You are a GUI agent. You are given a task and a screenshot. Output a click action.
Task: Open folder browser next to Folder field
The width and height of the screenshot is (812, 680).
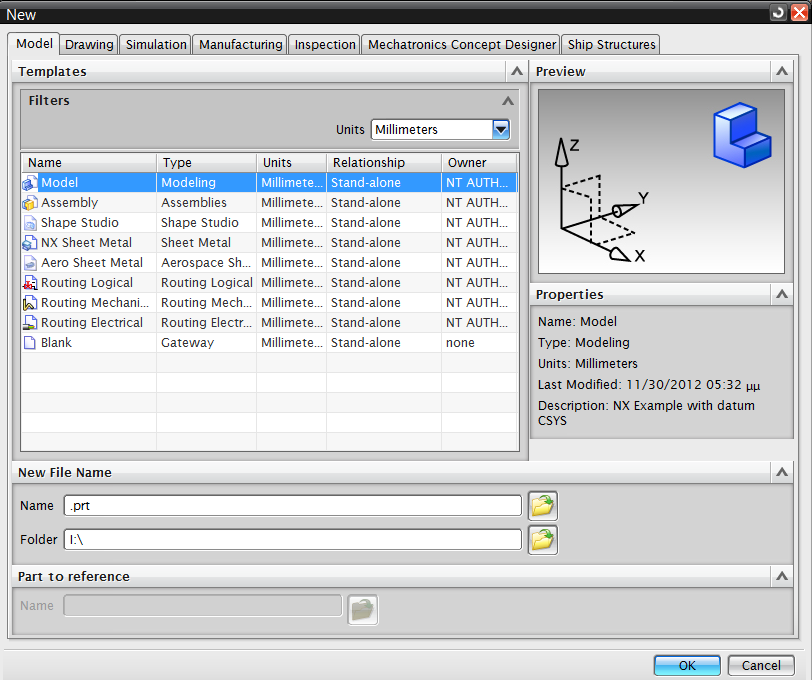click(543, 540)
